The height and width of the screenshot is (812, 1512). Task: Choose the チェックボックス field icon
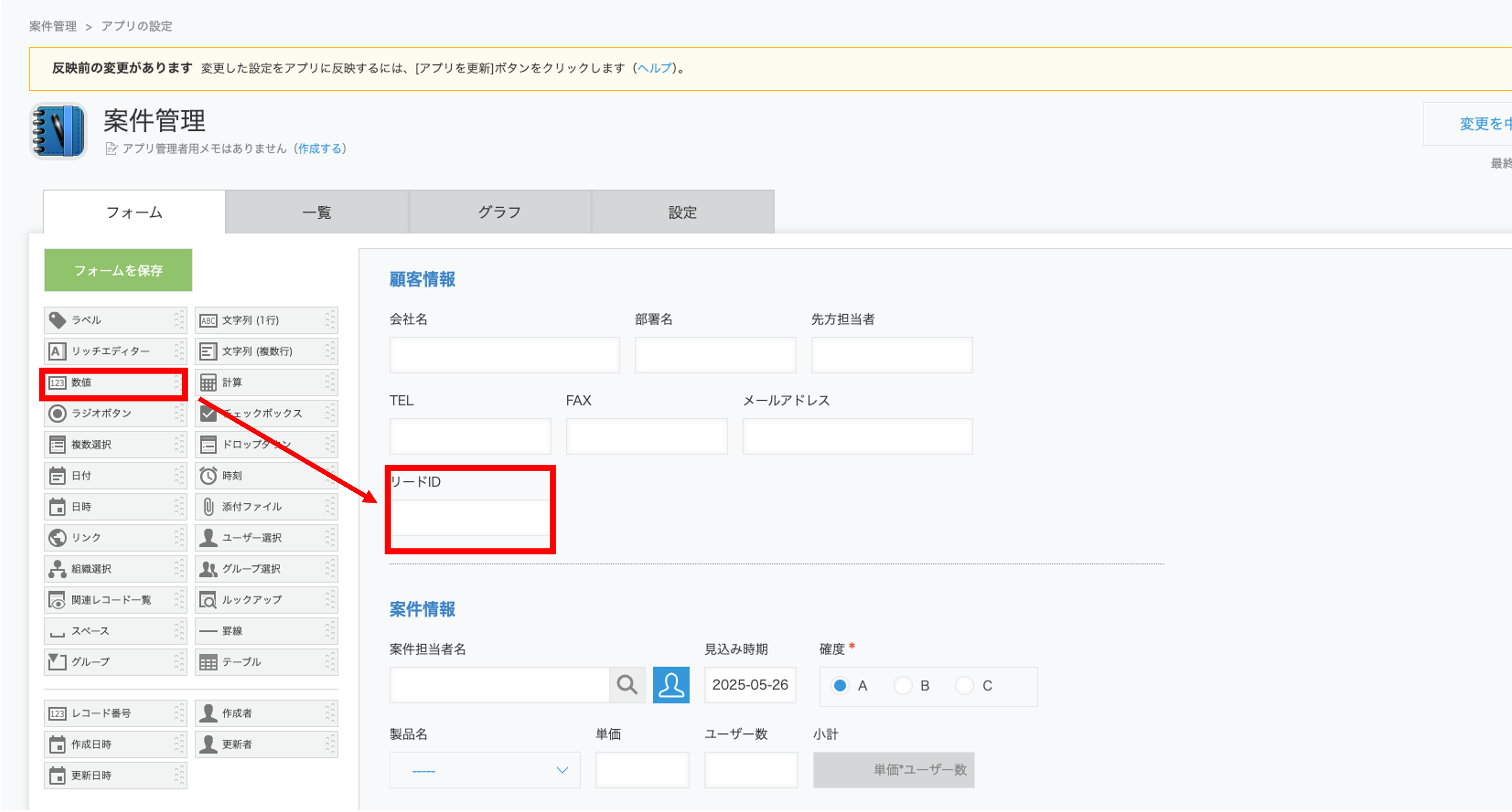[208, 414]
